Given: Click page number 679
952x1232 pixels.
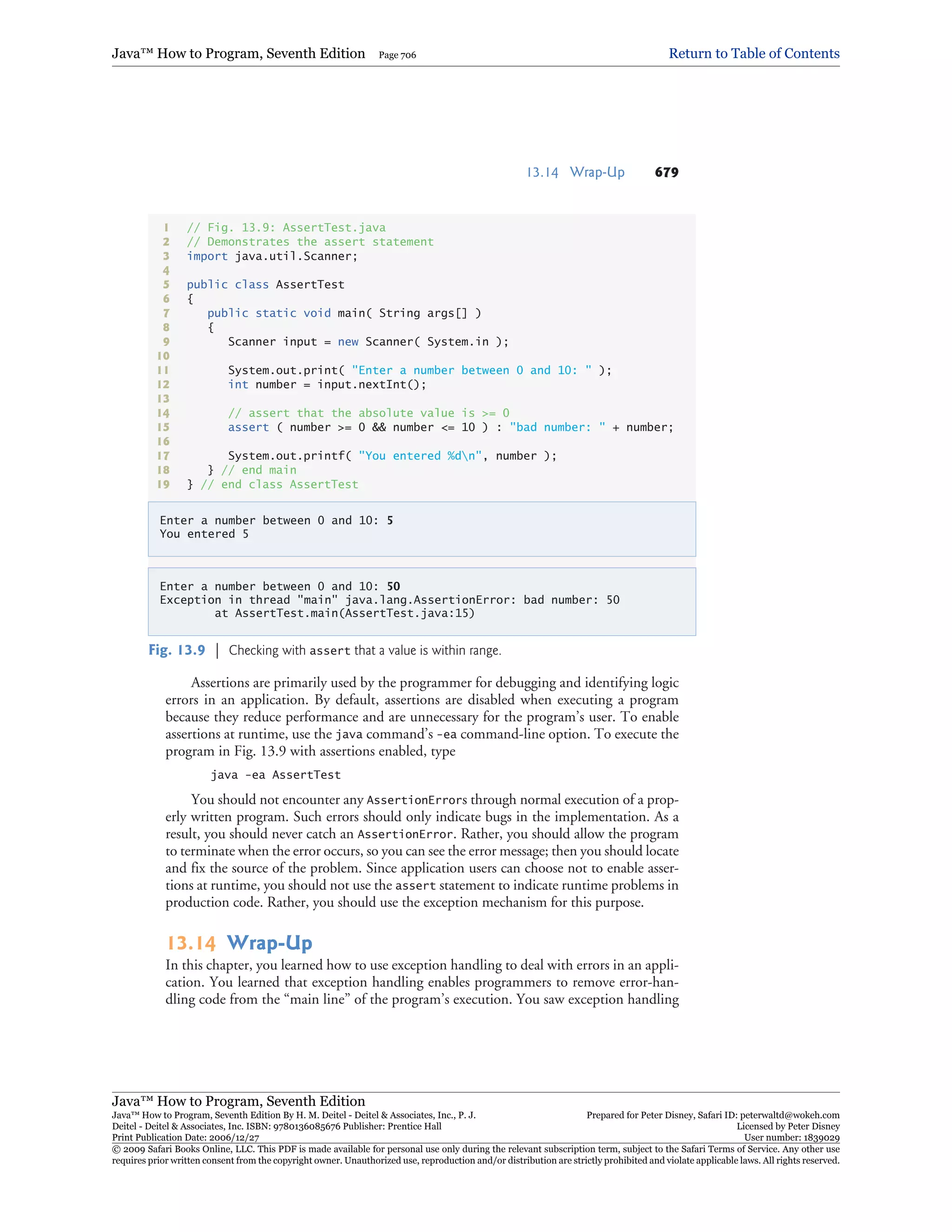Looking at the screenshot, I should pyautogui.click(x=666, y=172).
